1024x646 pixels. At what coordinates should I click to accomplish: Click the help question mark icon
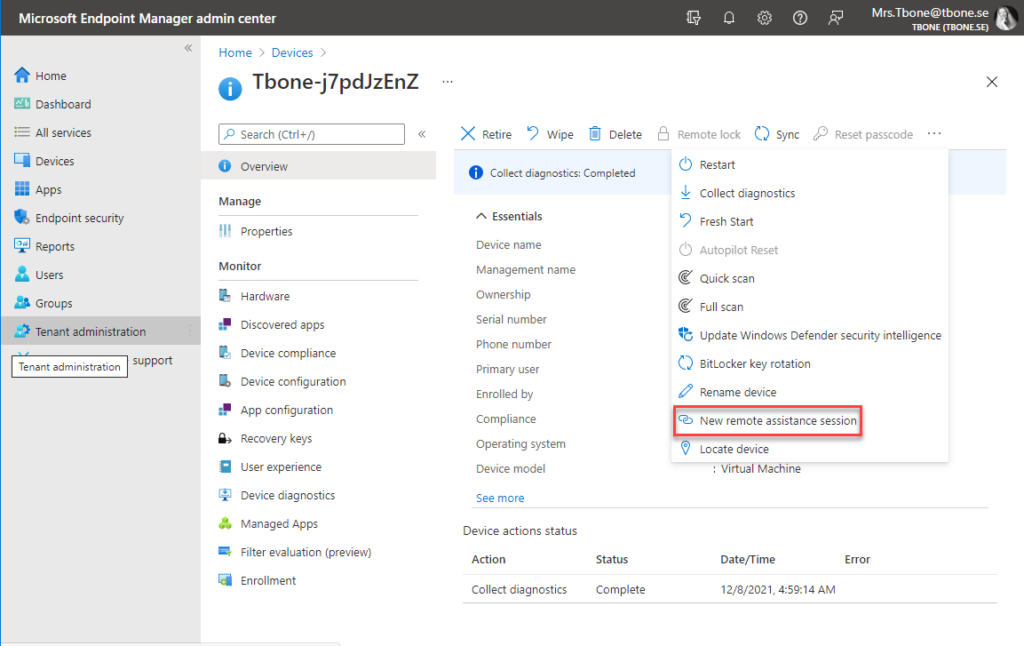[x=799, y=18]
